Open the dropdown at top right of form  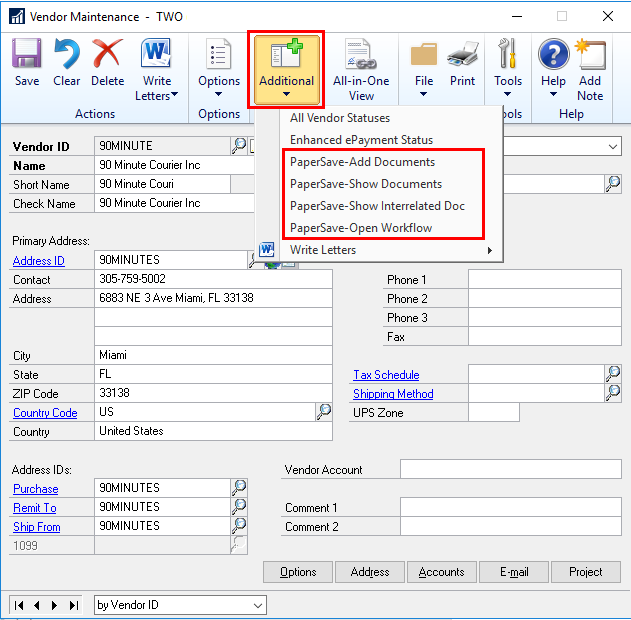click(612, 146)
